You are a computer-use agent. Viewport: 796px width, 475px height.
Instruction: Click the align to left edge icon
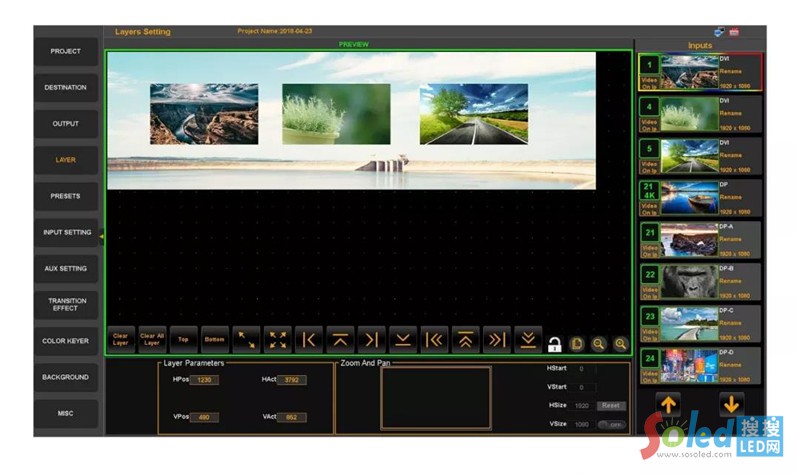coord(309,340)
